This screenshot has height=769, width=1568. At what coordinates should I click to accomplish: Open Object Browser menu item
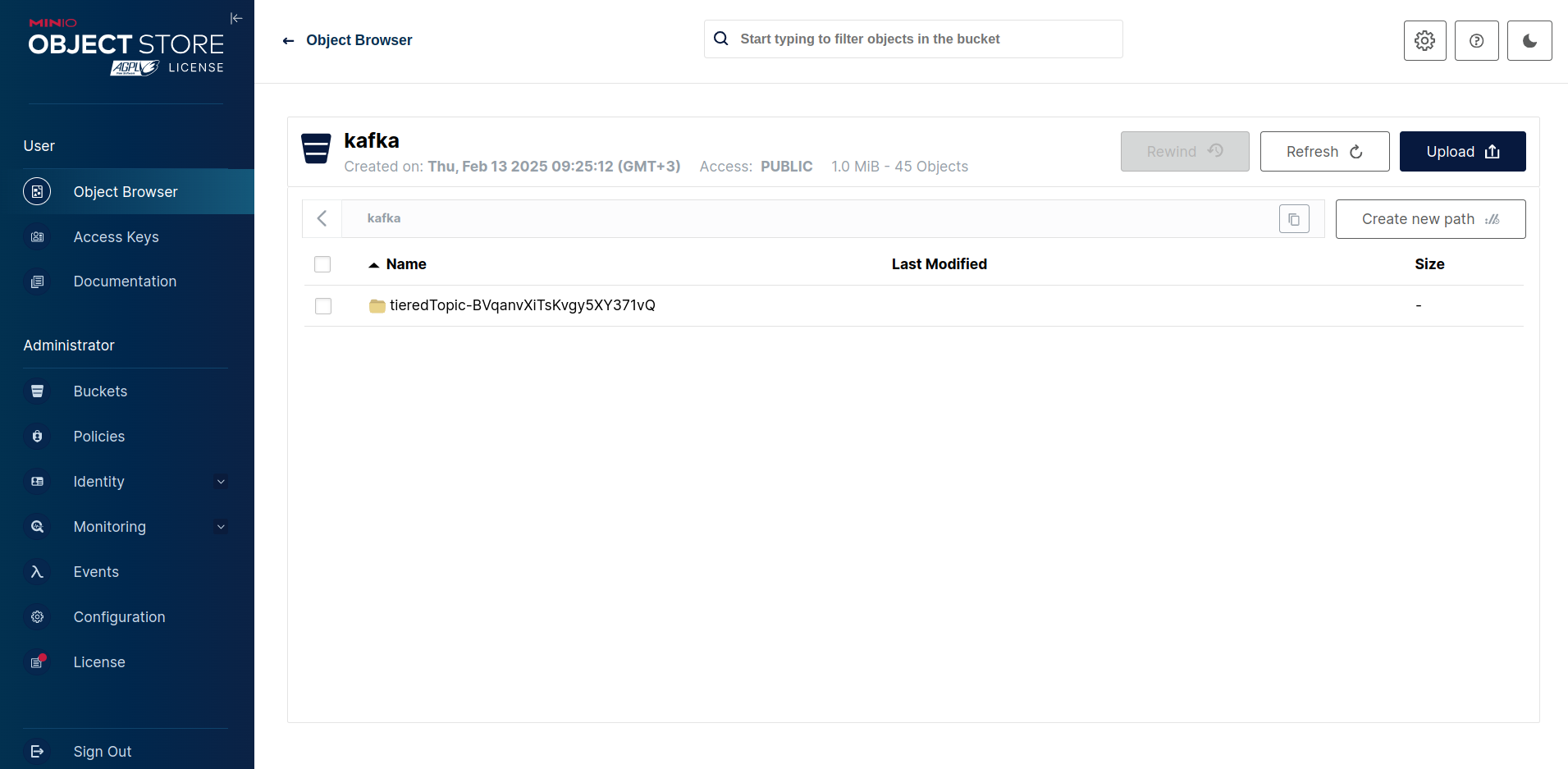127,191
